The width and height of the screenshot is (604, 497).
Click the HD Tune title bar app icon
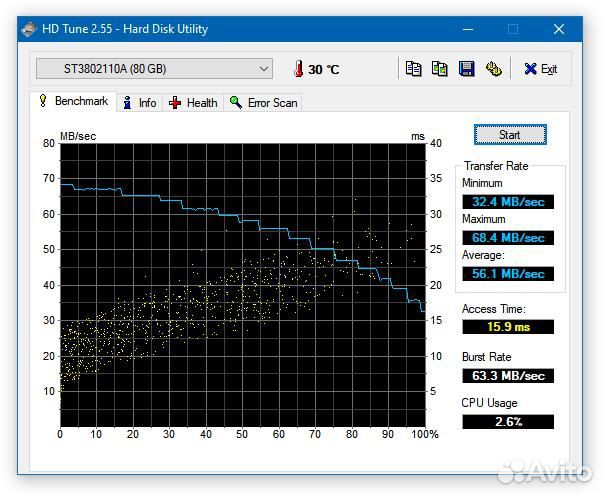[x=29, y=29]
